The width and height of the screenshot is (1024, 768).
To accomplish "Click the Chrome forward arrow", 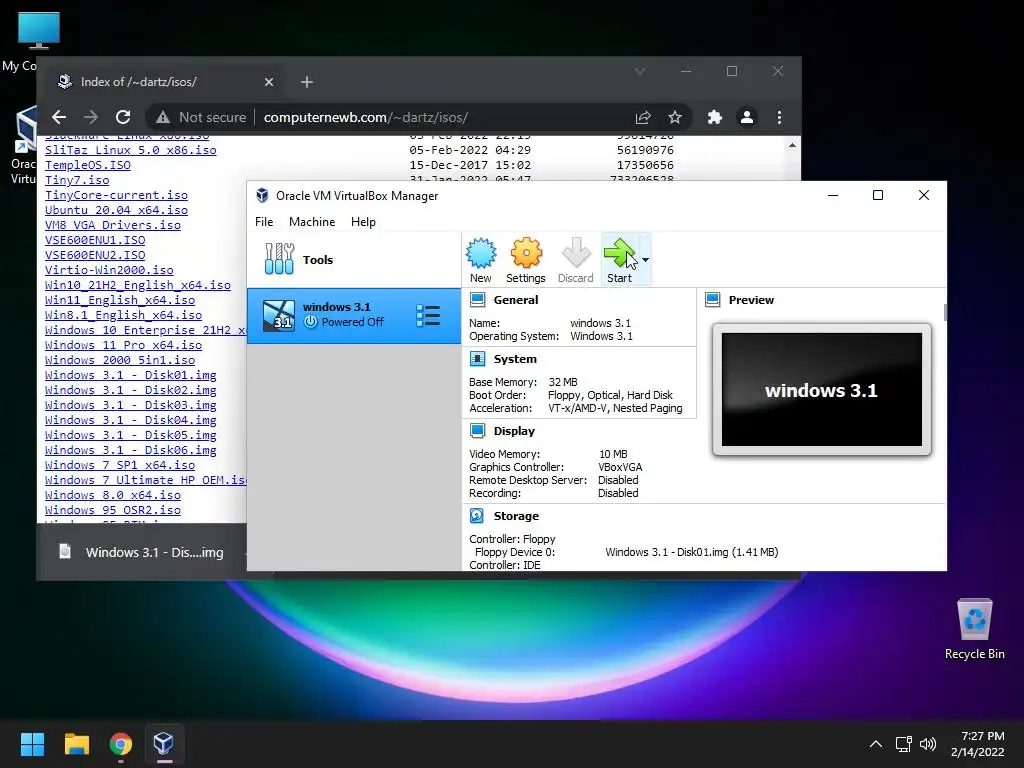I will click(x=91, y=118).
